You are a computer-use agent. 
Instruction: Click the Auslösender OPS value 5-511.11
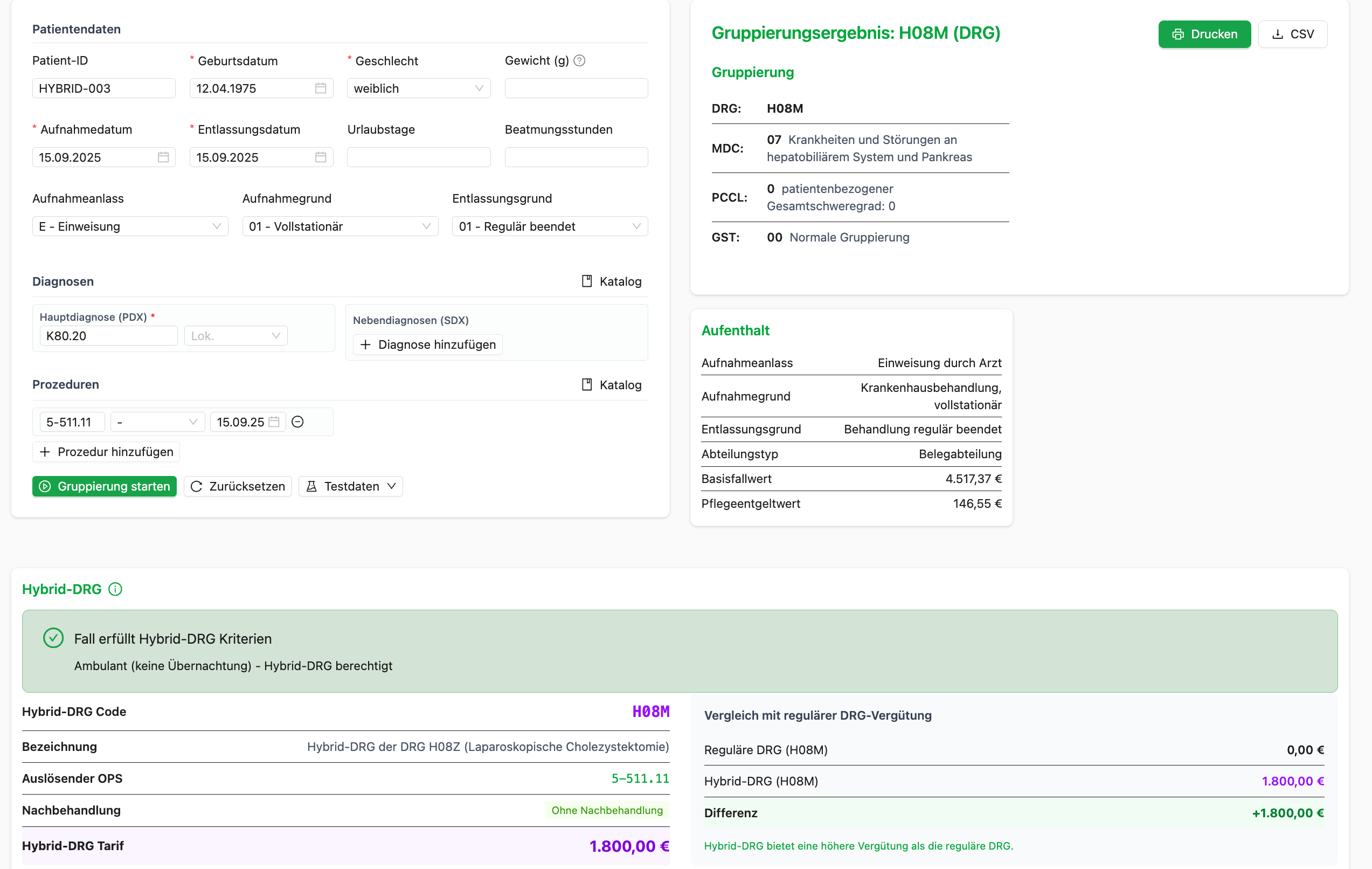[640, 778]
